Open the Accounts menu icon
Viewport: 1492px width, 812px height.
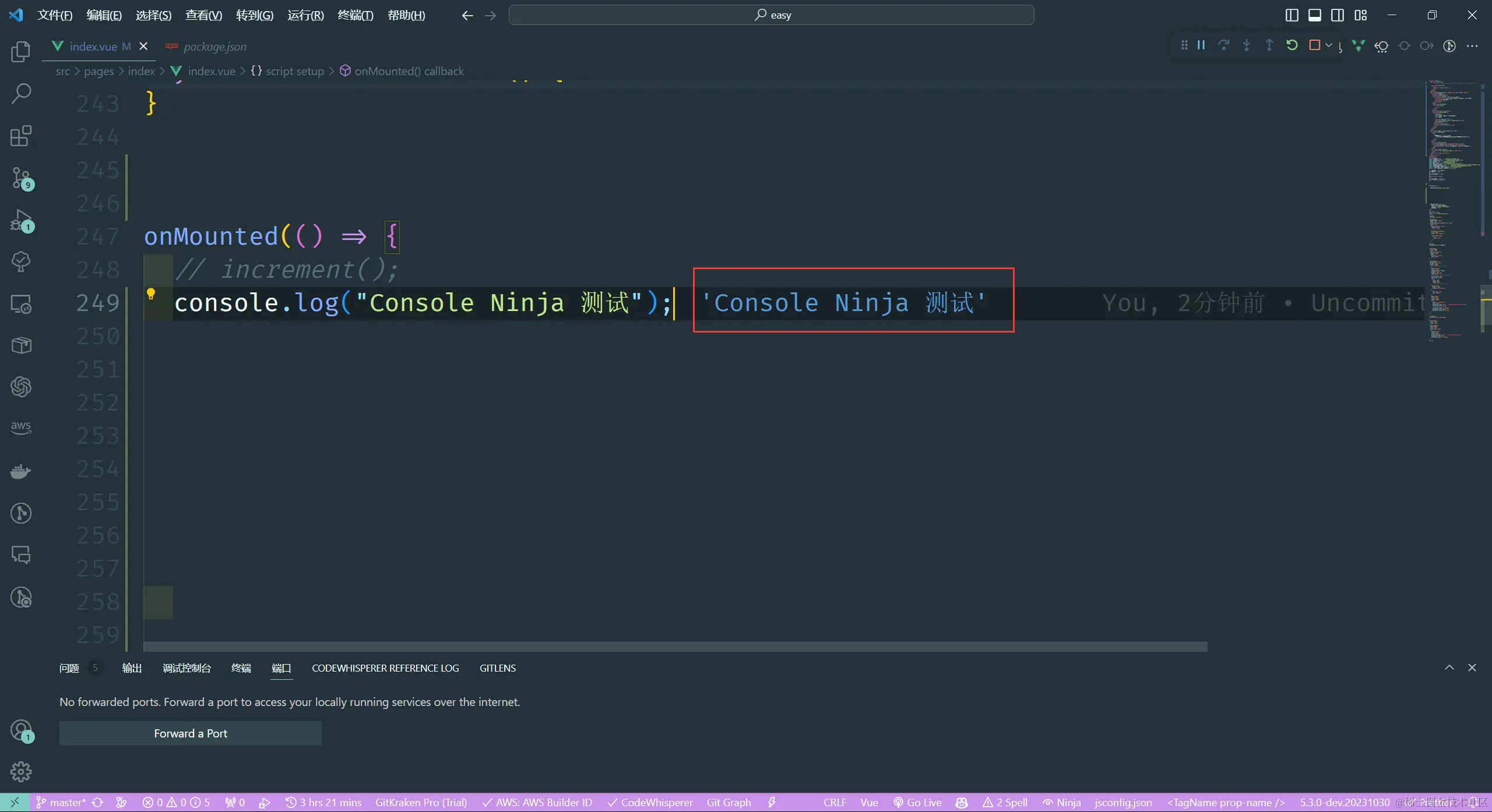pos(21,729)
